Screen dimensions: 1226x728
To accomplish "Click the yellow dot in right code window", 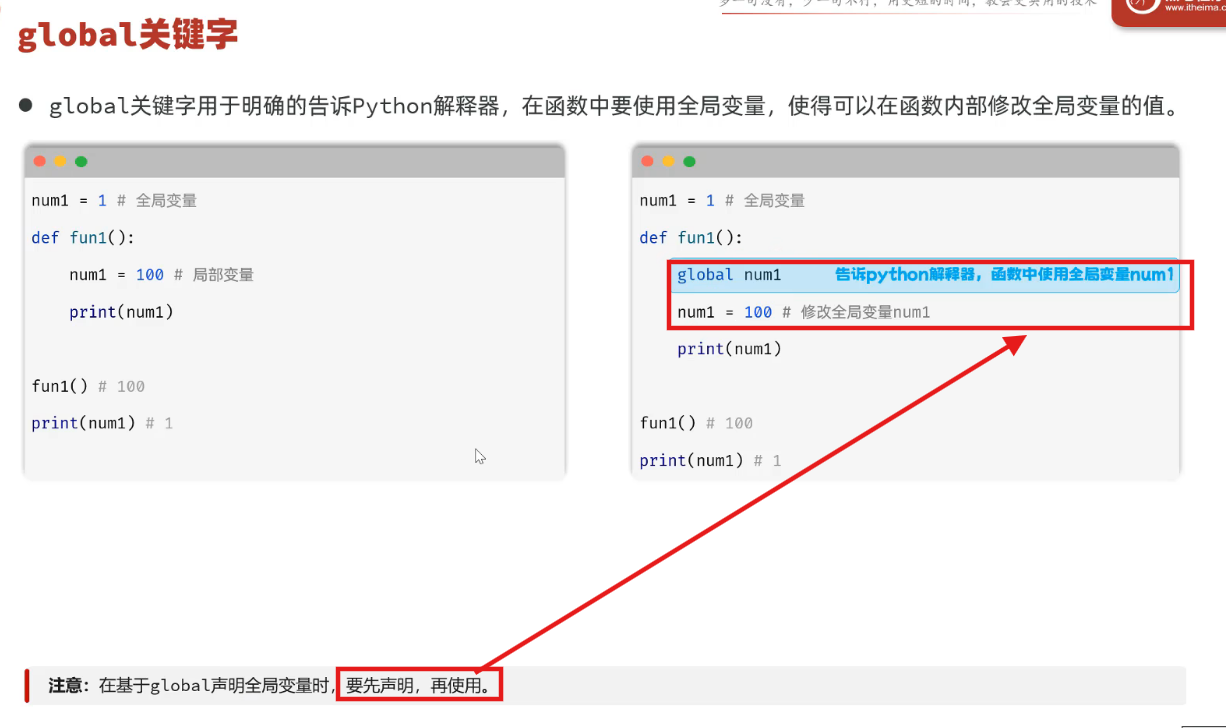I will pyautogui.click(x=669, y=161).
